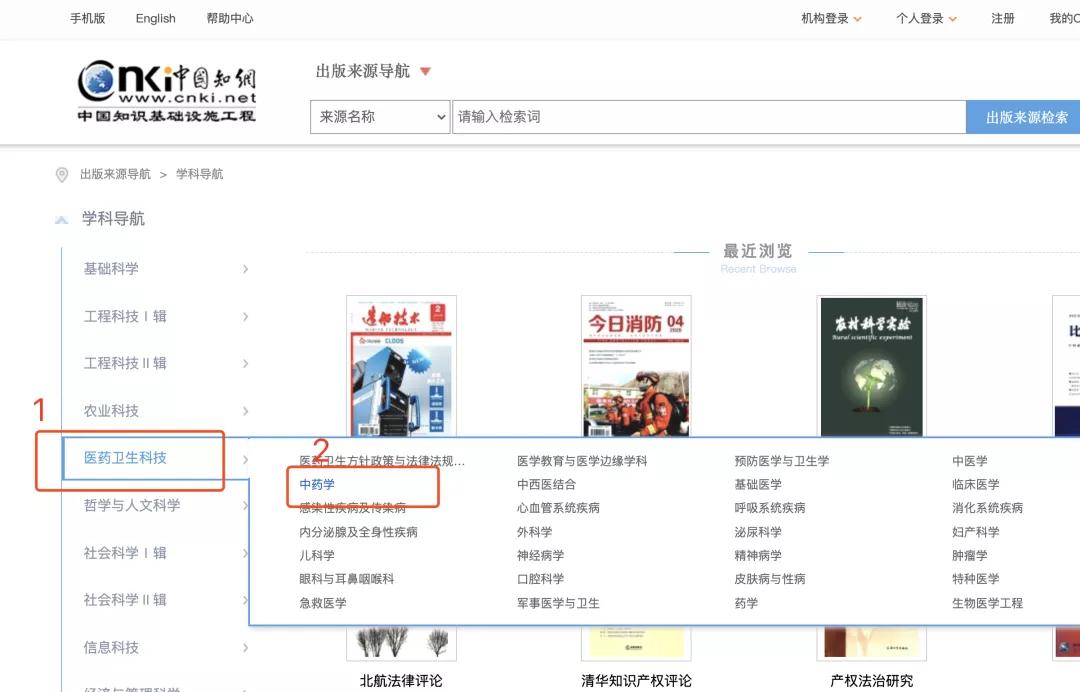Click the search keyword input field

click(700, 116)
